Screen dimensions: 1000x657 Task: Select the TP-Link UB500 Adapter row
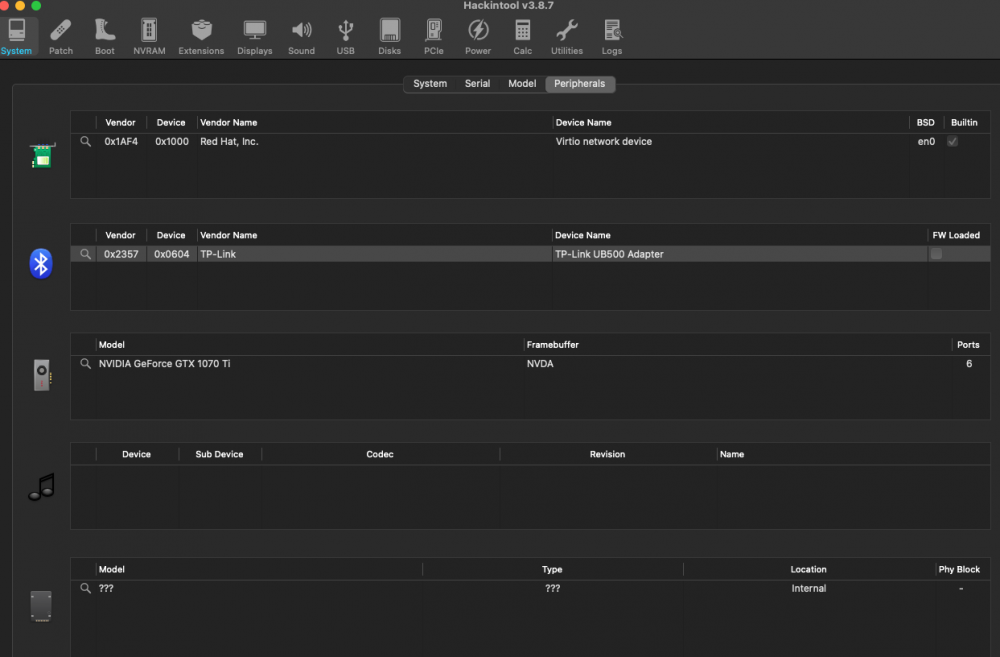tap(531, 254)
